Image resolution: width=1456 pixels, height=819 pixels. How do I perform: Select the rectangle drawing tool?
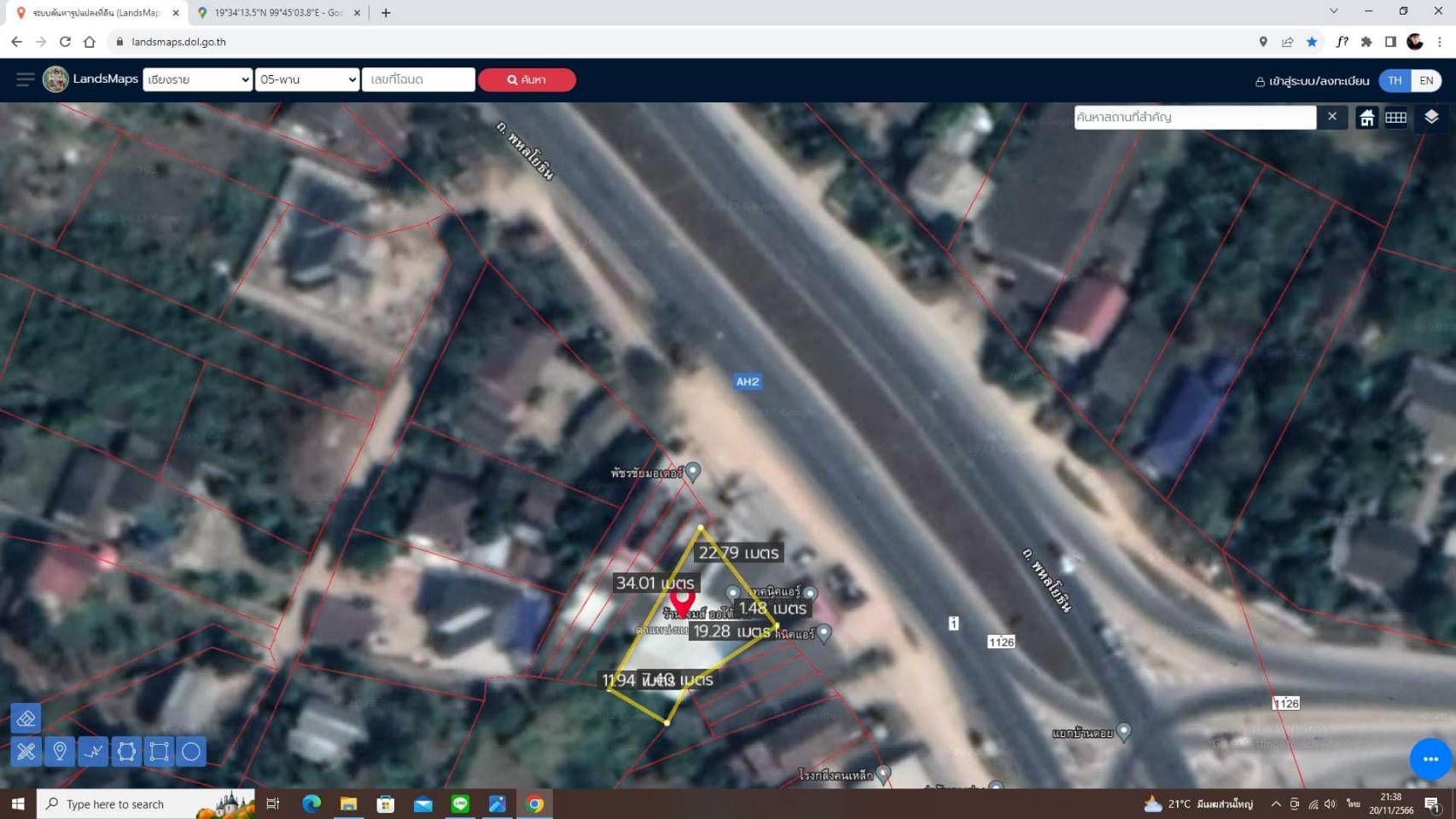pyautogui.click(x=159, y=752)
